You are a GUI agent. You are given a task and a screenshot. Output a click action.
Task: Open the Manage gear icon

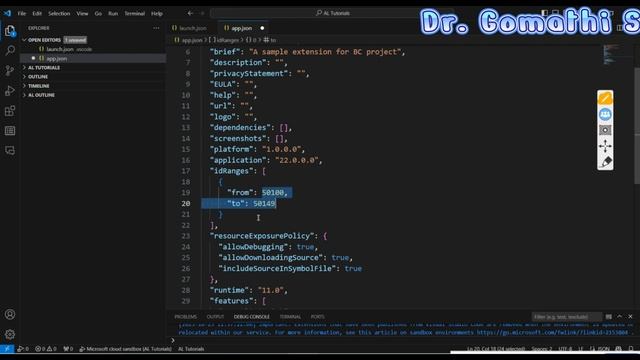[10, 334]
